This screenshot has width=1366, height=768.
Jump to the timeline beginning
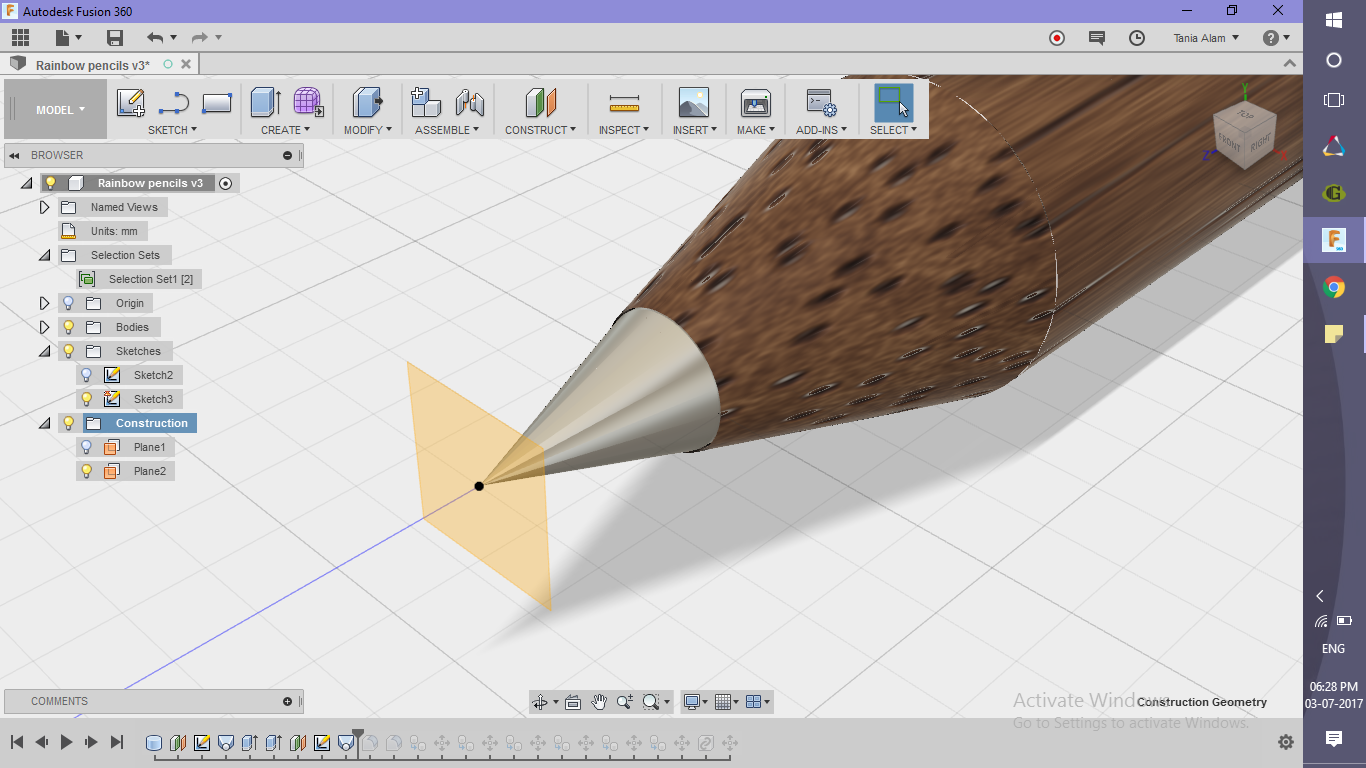point(17,742)
